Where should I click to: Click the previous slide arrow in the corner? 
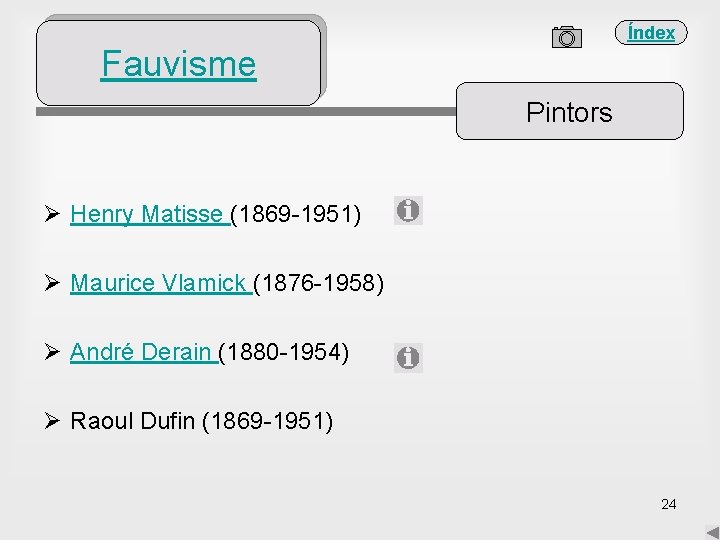click(711, 531)
